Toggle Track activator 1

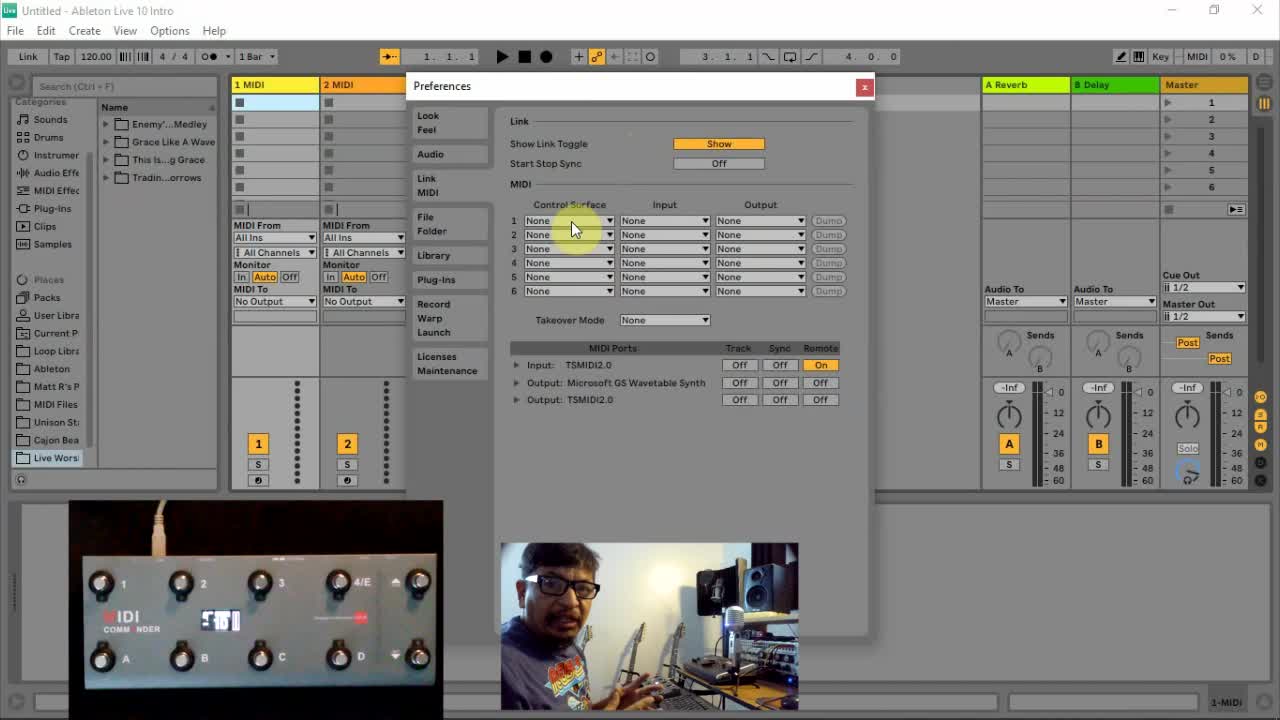[x=258, y=444]
